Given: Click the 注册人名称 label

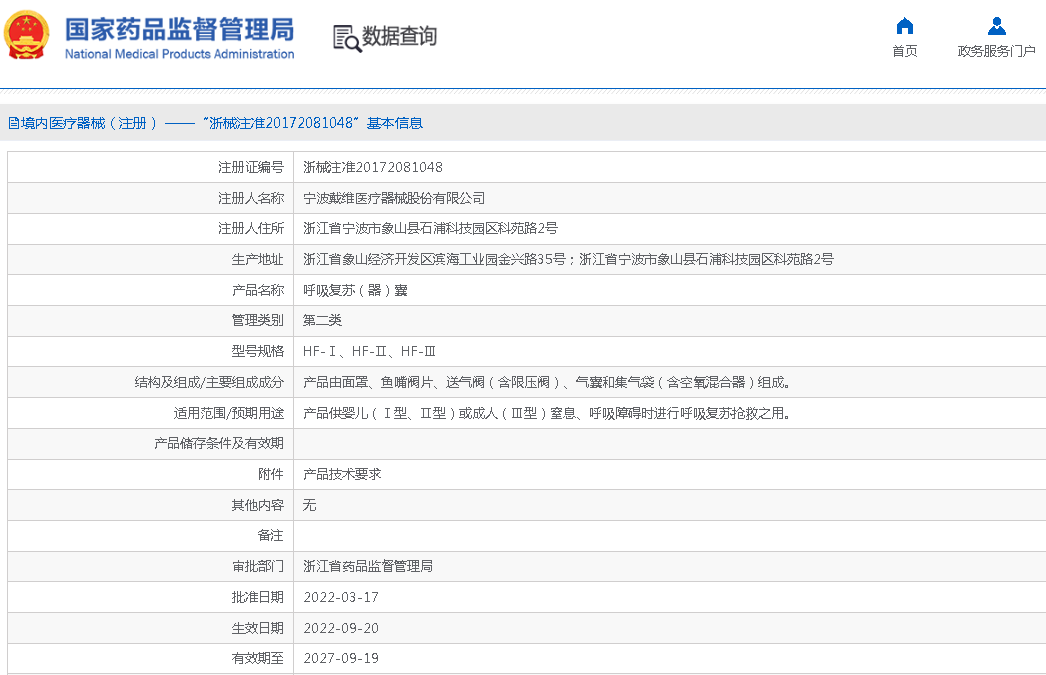Looking at the screenshot, I should tap(251, 198).
